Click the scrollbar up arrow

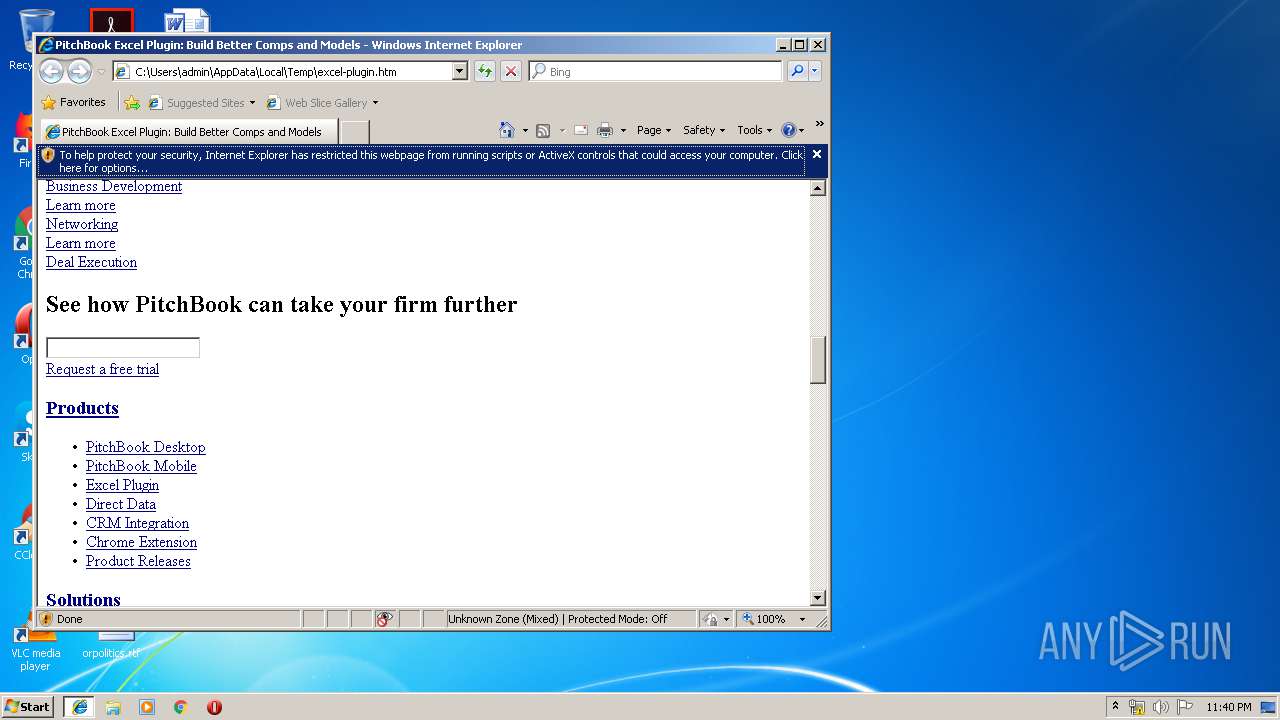tap(817, 188)
